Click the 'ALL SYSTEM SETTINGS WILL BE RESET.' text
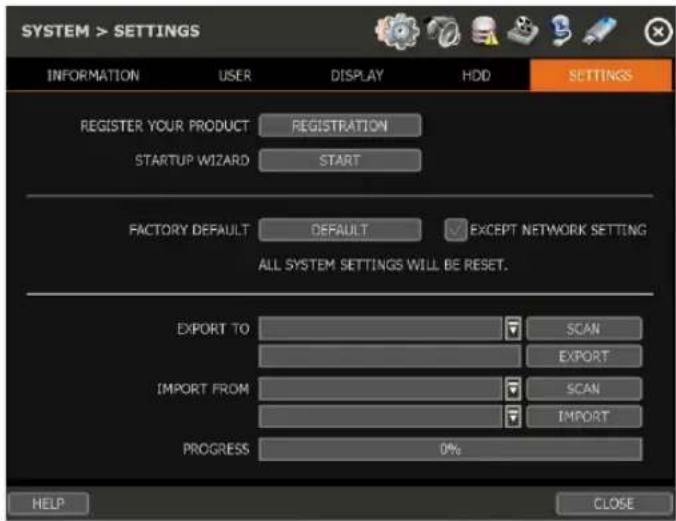The width and height of the screenshot is (676, 521). pos(383,265)
